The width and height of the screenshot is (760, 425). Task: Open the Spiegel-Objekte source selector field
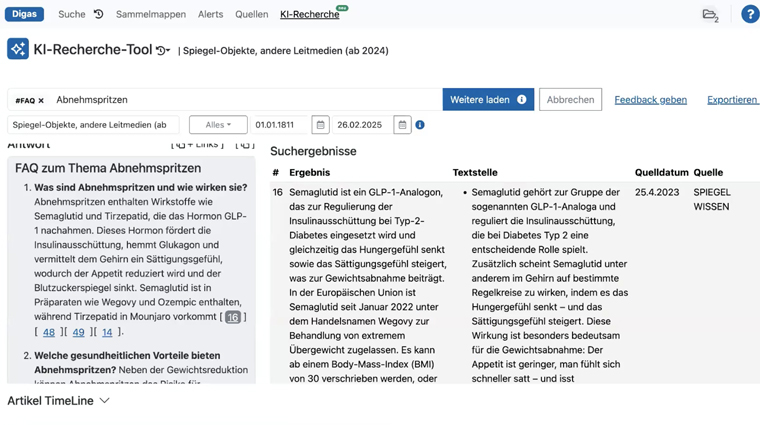tap(93, 125)
